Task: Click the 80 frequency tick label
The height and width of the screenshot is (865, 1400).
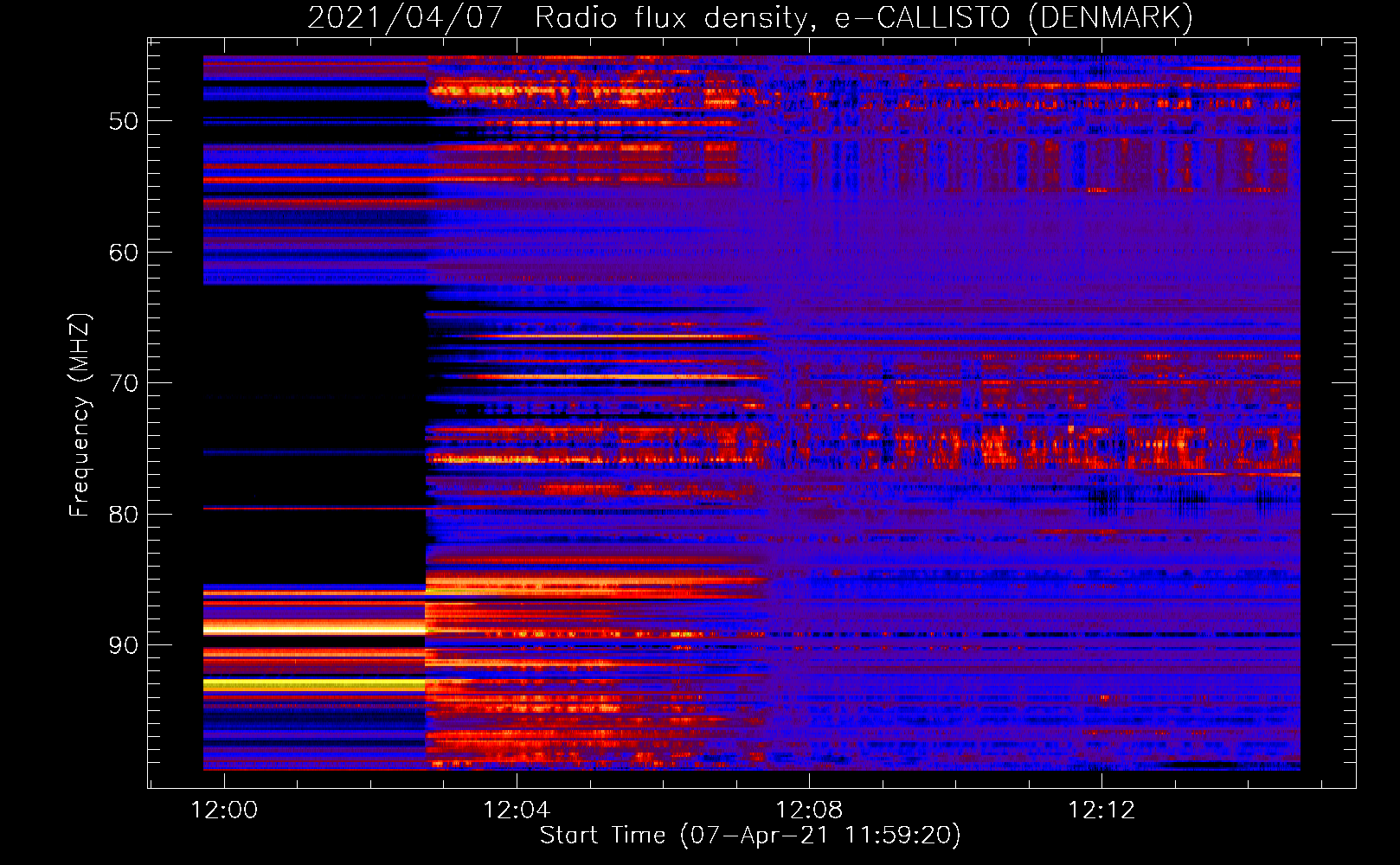Action: pos(124,515)
